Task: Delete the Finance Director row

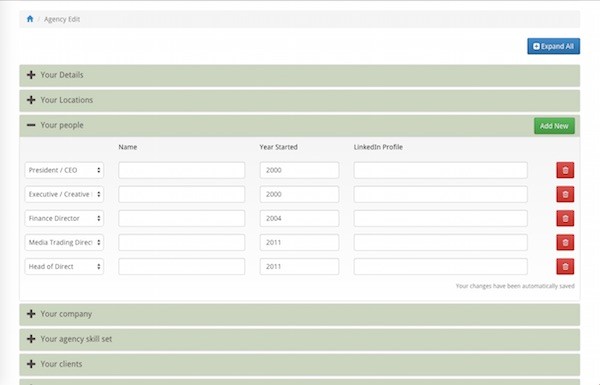Action: [565, 219]
